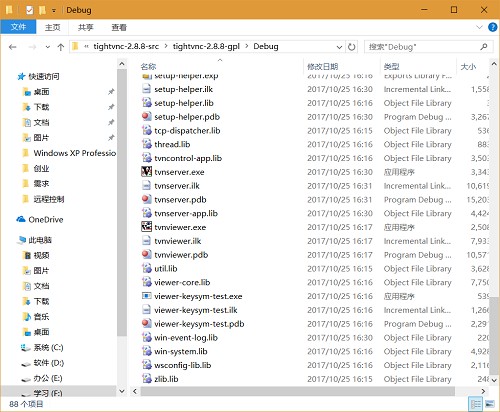500x412 pixels.
Task: Expand the address bar history dropdown
Action: [339, 47]
